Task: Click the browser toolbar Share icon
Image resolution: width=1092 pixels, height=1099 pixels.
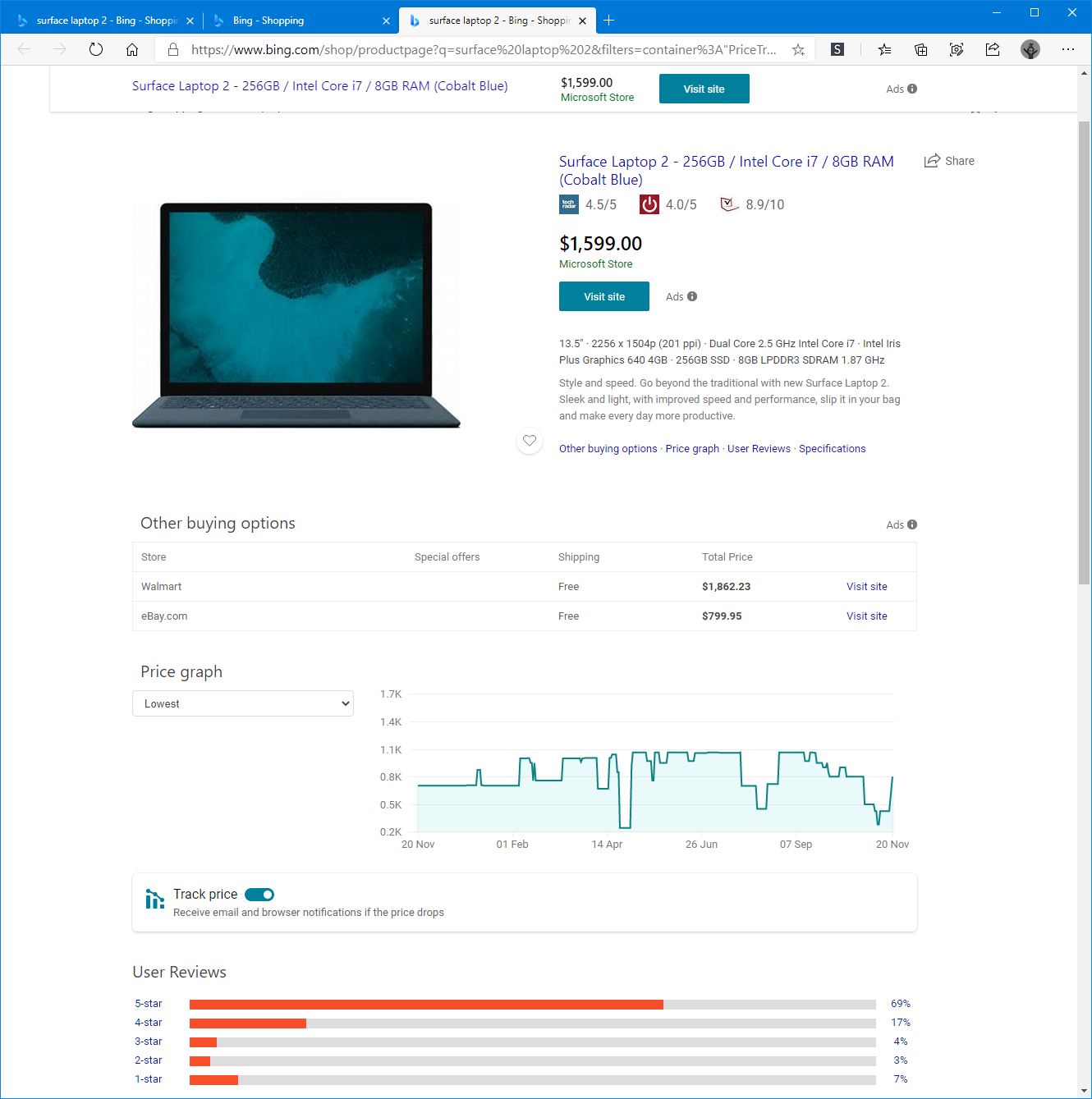Action: pos(993,49)
